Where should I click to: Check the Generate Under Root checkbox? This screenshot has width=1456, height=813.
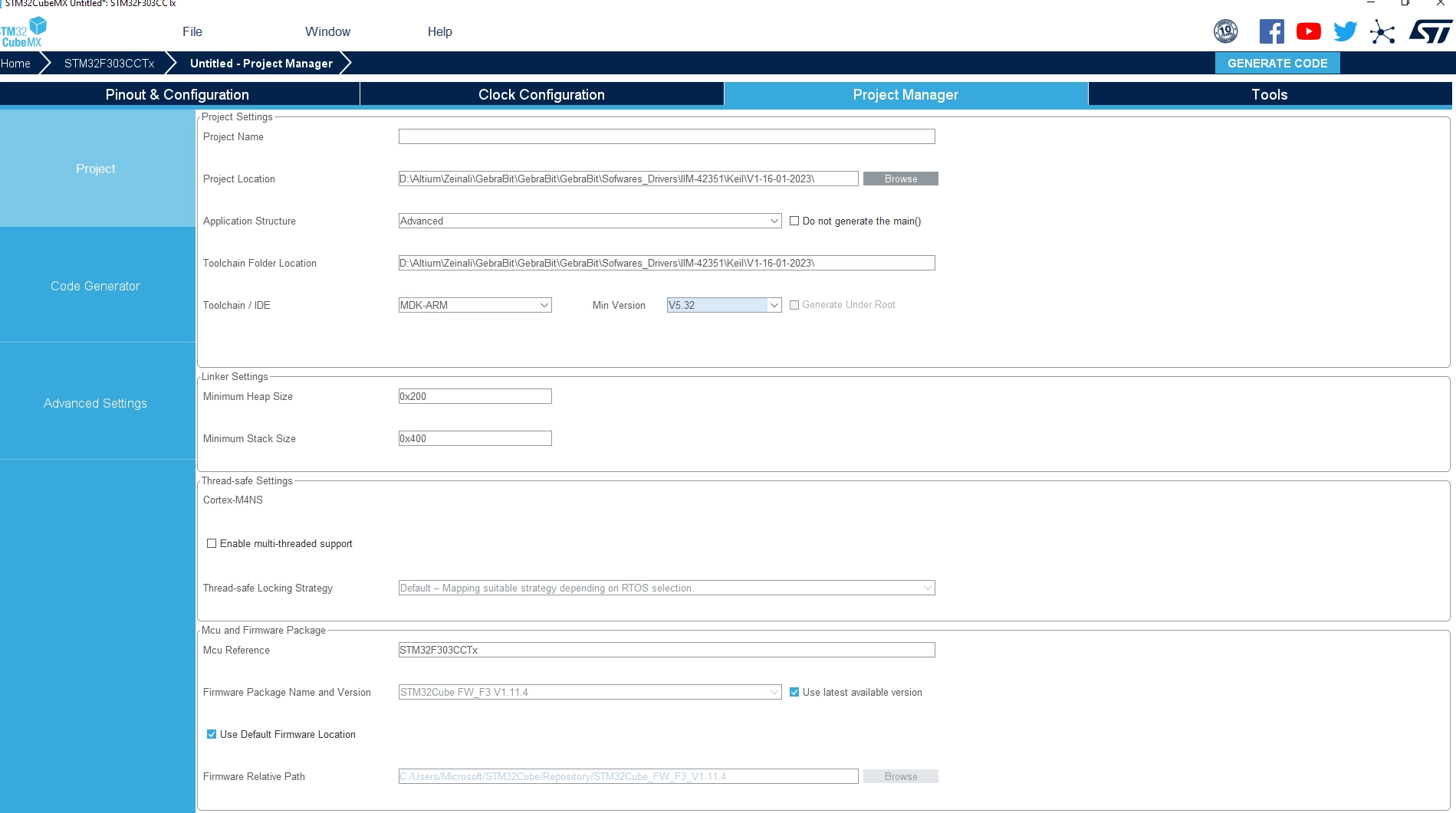[794, 305]
